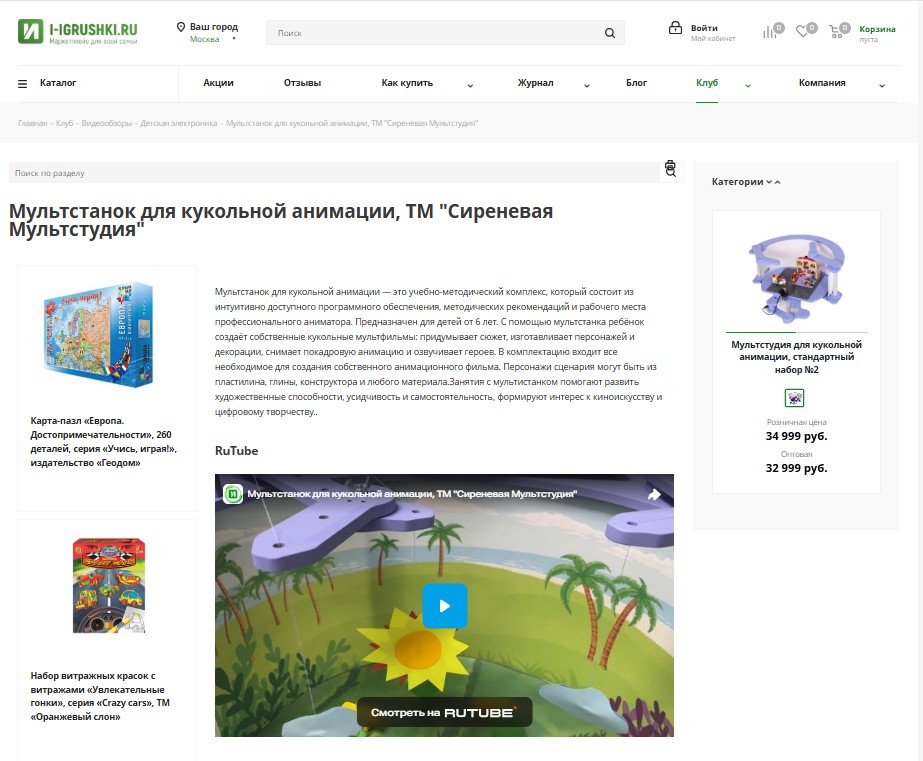
Task: Expand the Клуб chevron
Action: (748, 85)
